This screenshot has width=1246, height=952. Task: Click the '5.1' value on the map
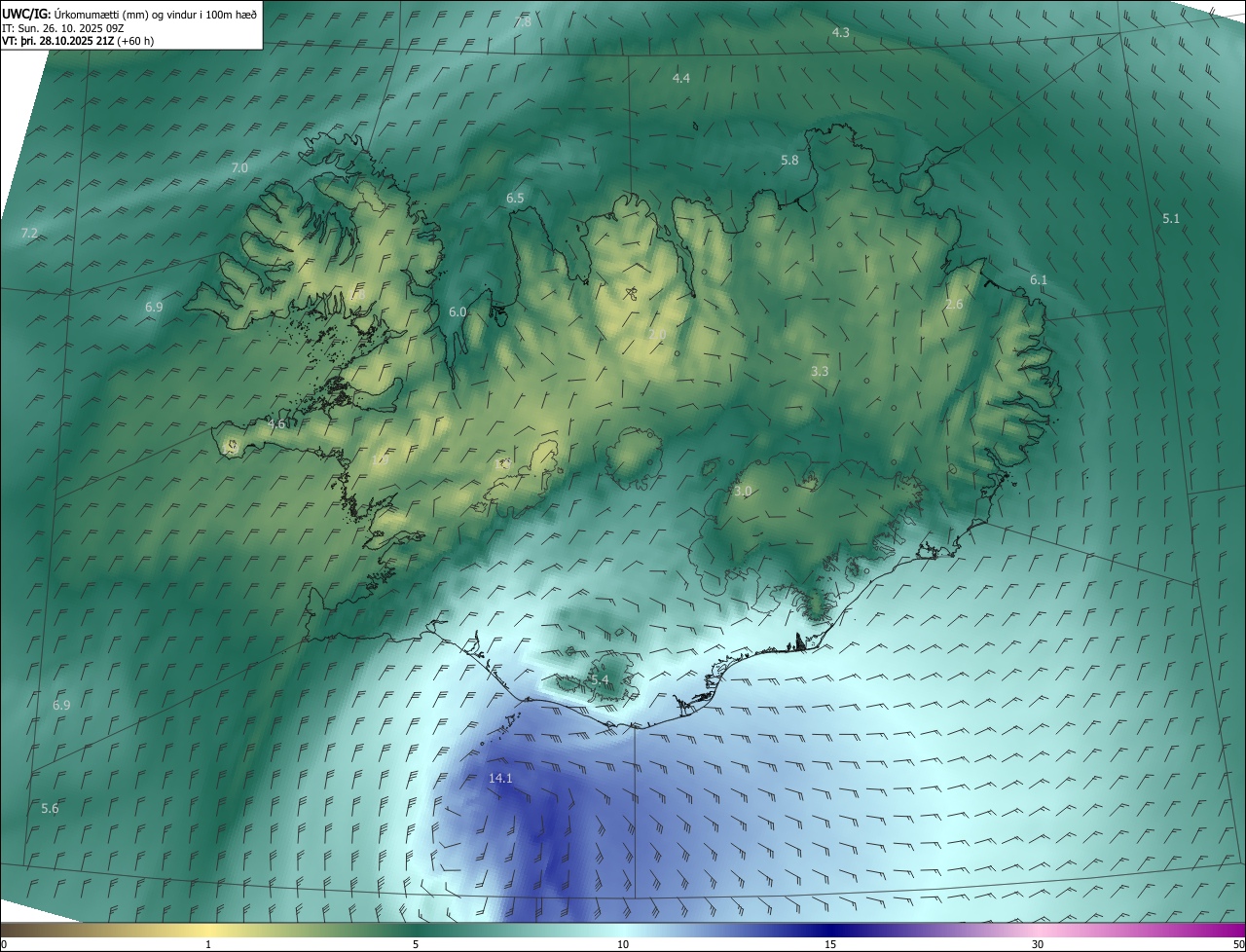1171,219
